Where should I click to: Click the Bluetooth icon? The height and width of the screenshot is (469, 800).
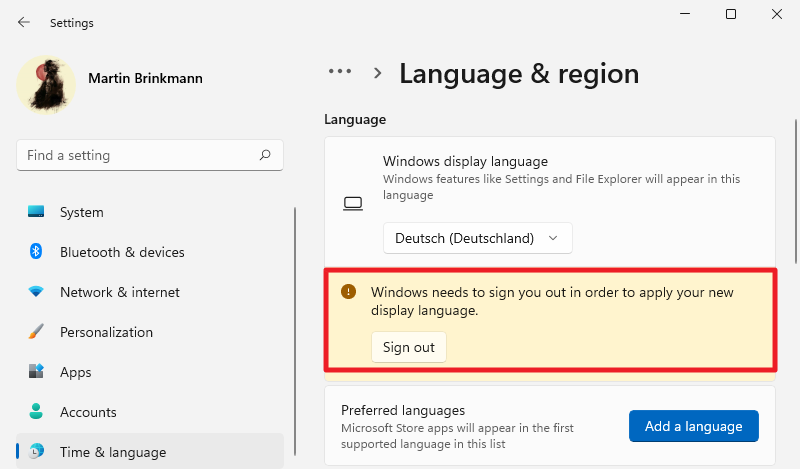[36, 251]
